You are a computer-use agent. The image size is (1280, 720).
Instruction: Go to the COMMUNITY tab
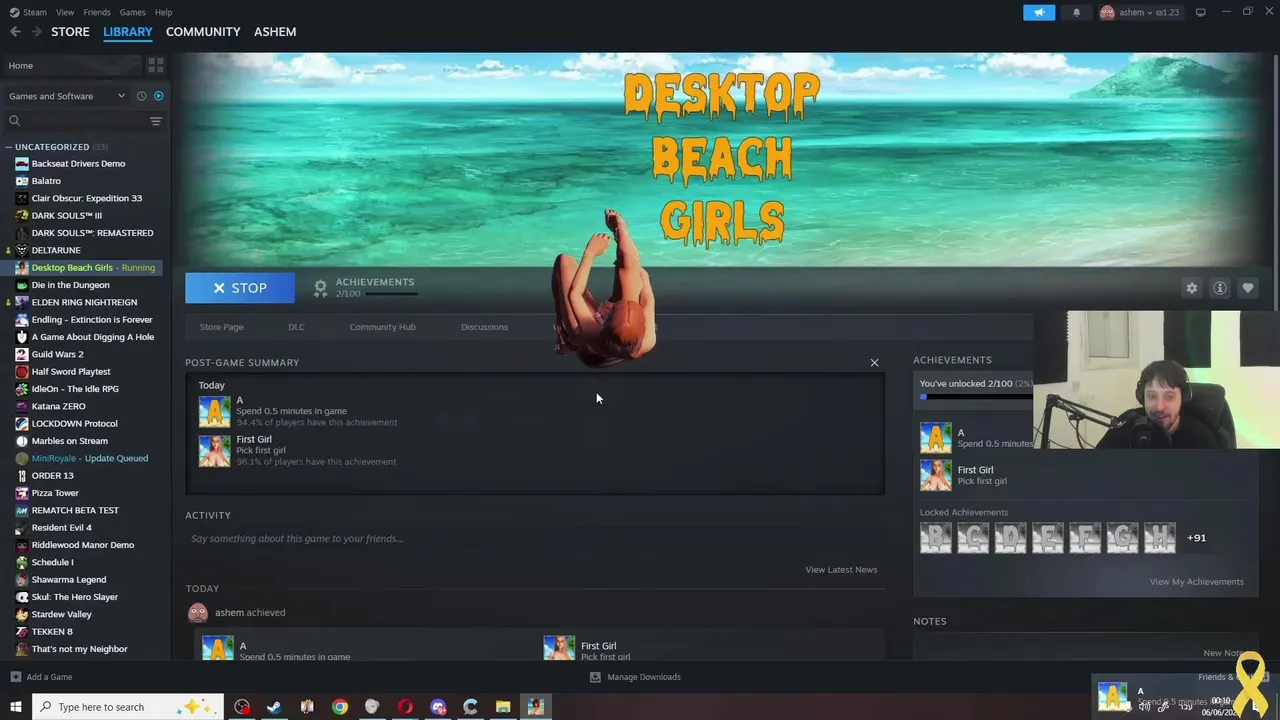coord(203,32)
